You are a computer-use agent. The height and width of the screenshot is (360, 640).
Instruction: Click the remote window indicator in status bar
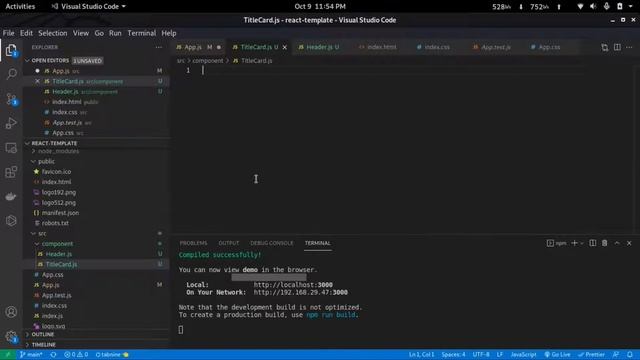click(7, 355)
